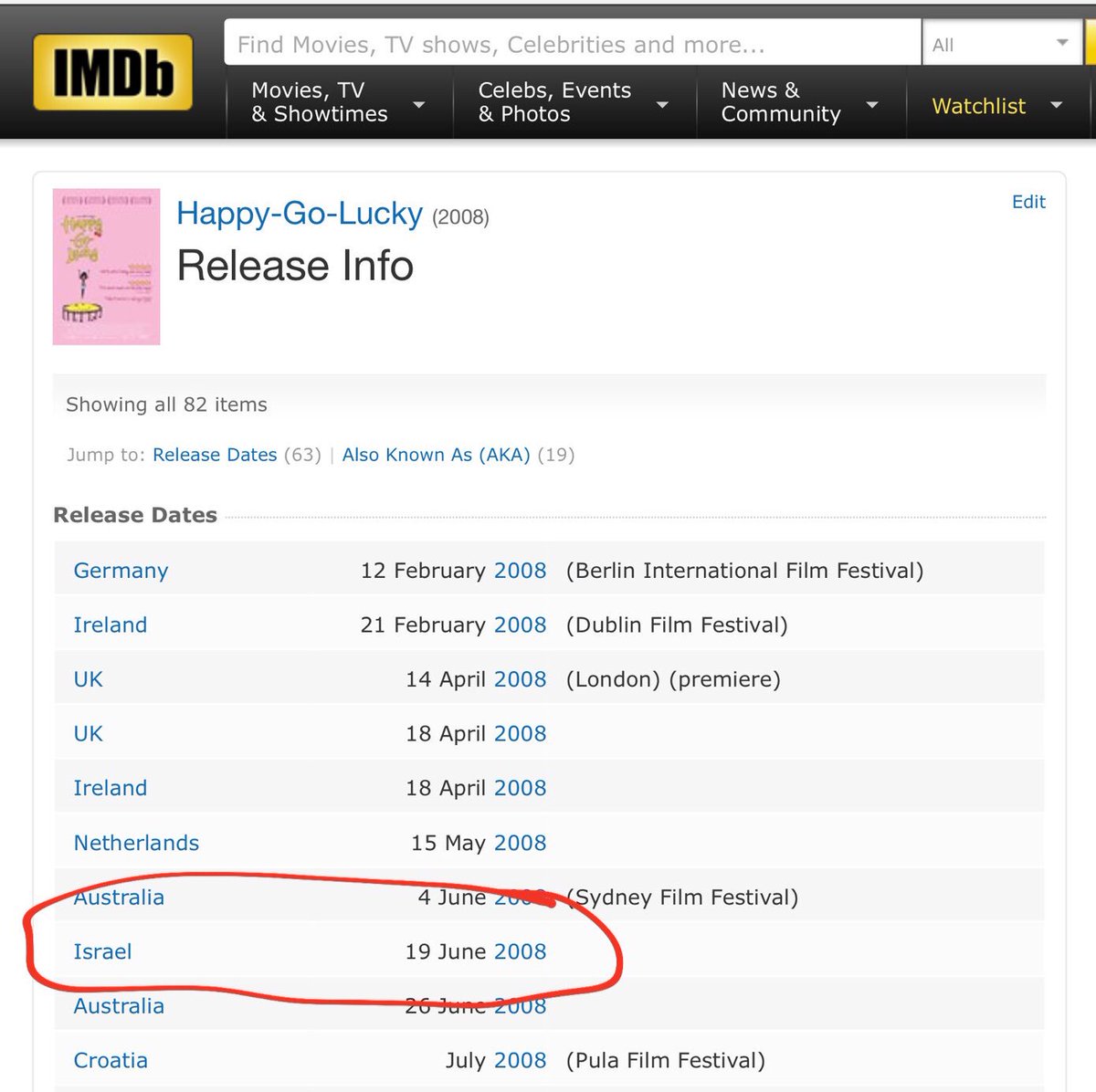Open the All search category dropdown
The width and height of the screenshot is (1096, 1092).
tap(1001, 44)
